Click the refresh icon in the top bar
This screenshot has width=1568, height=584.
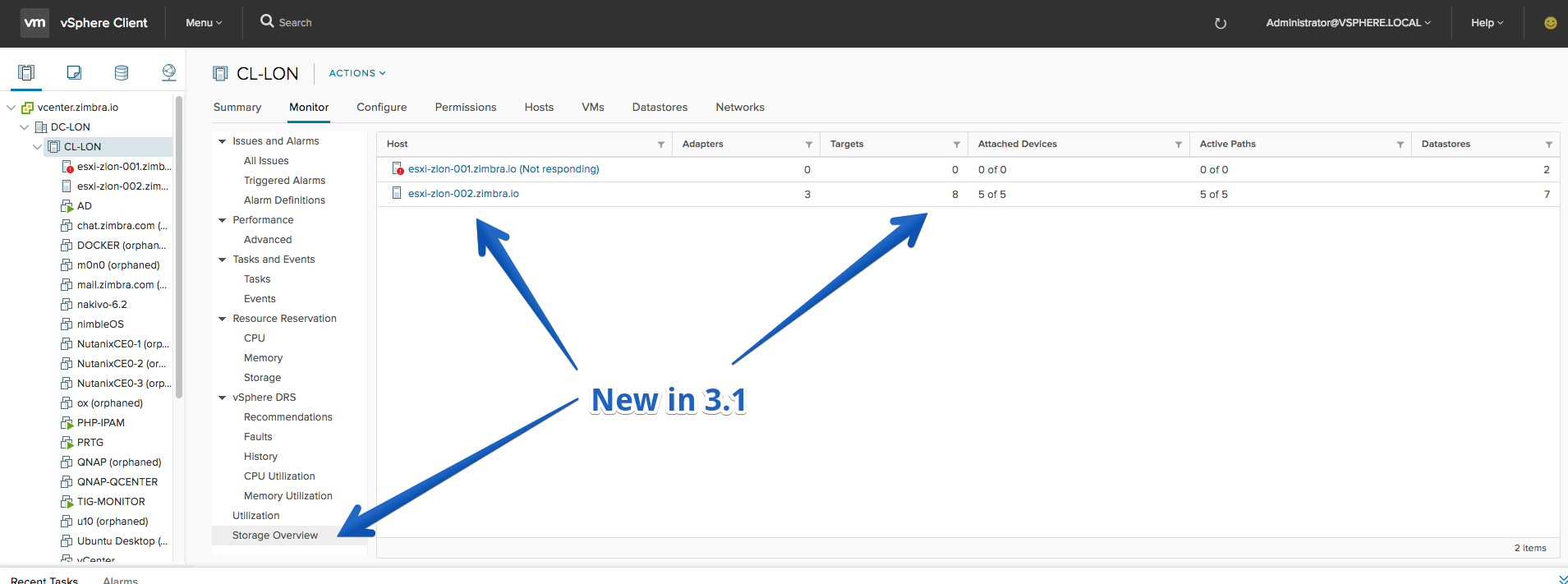[x=1221, y=23]
